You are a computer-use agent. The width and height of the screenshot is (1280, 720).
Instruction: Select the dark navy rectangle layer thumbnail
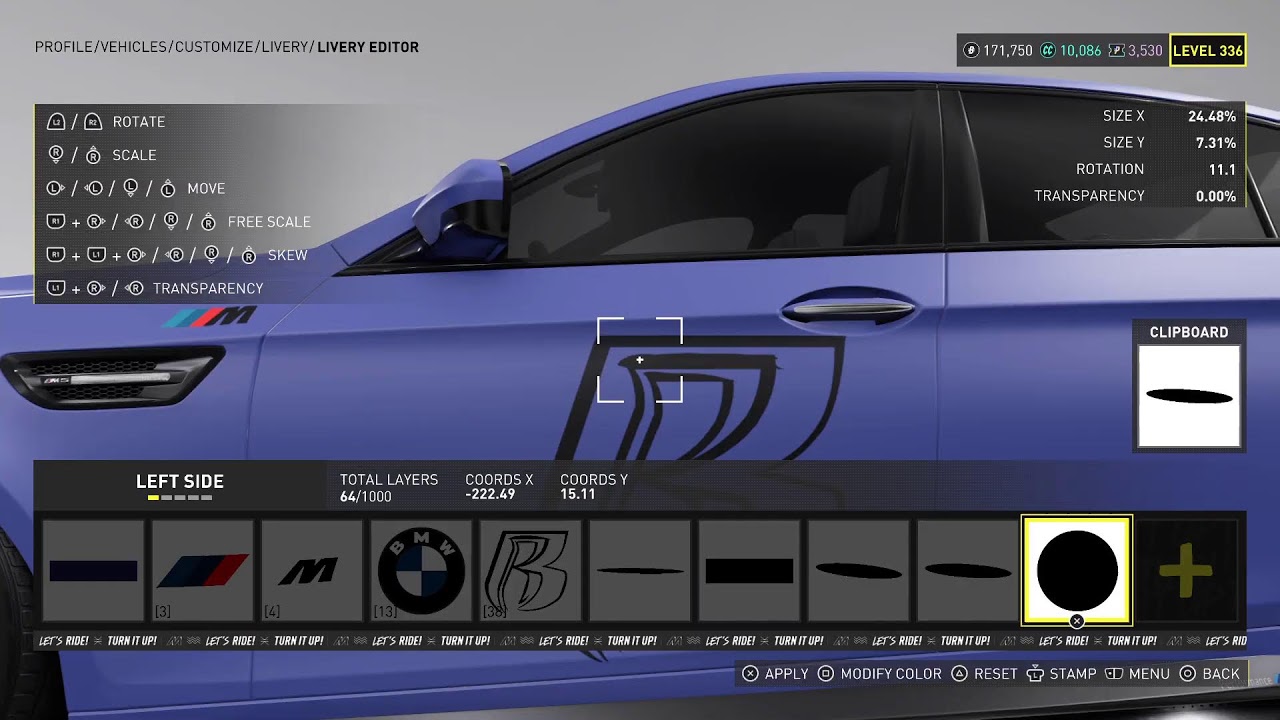(x=93, y=571)
